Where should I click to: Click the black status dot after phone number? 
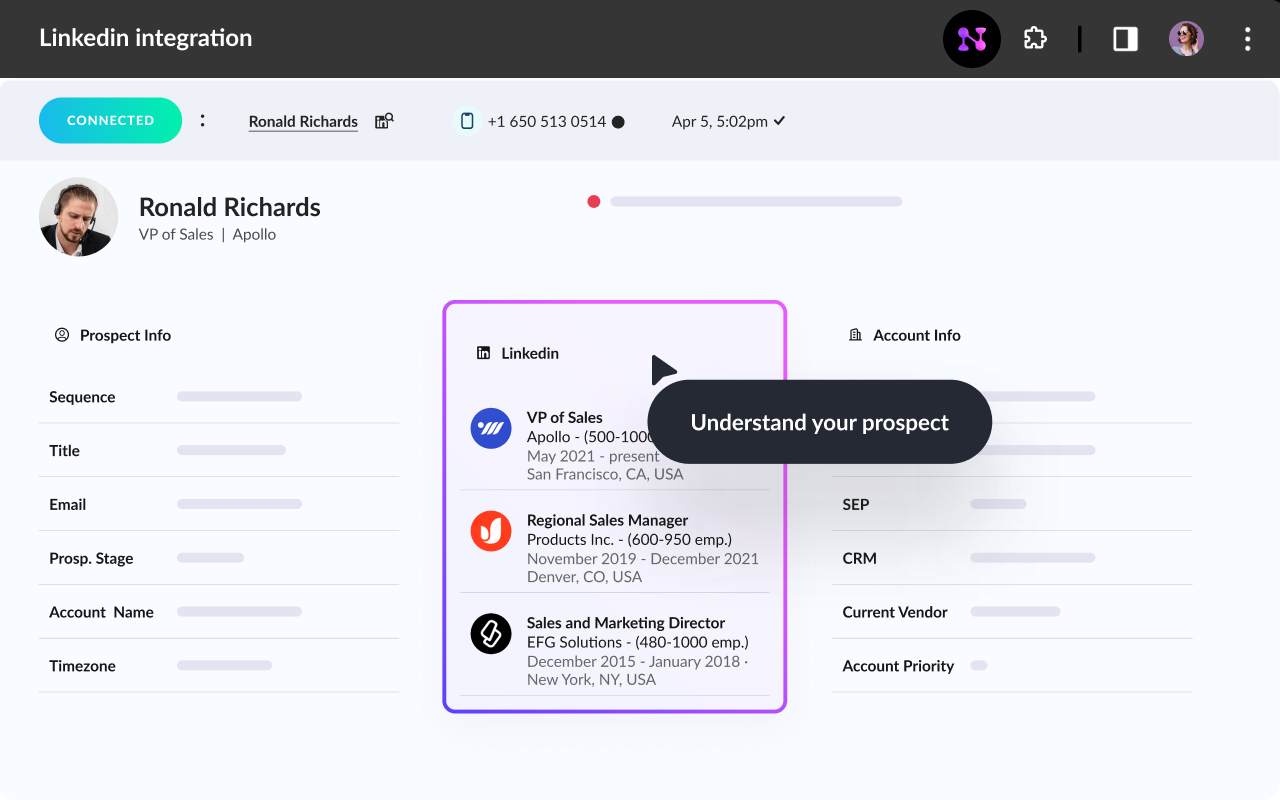pyautogui.click(x=618, y=122)
